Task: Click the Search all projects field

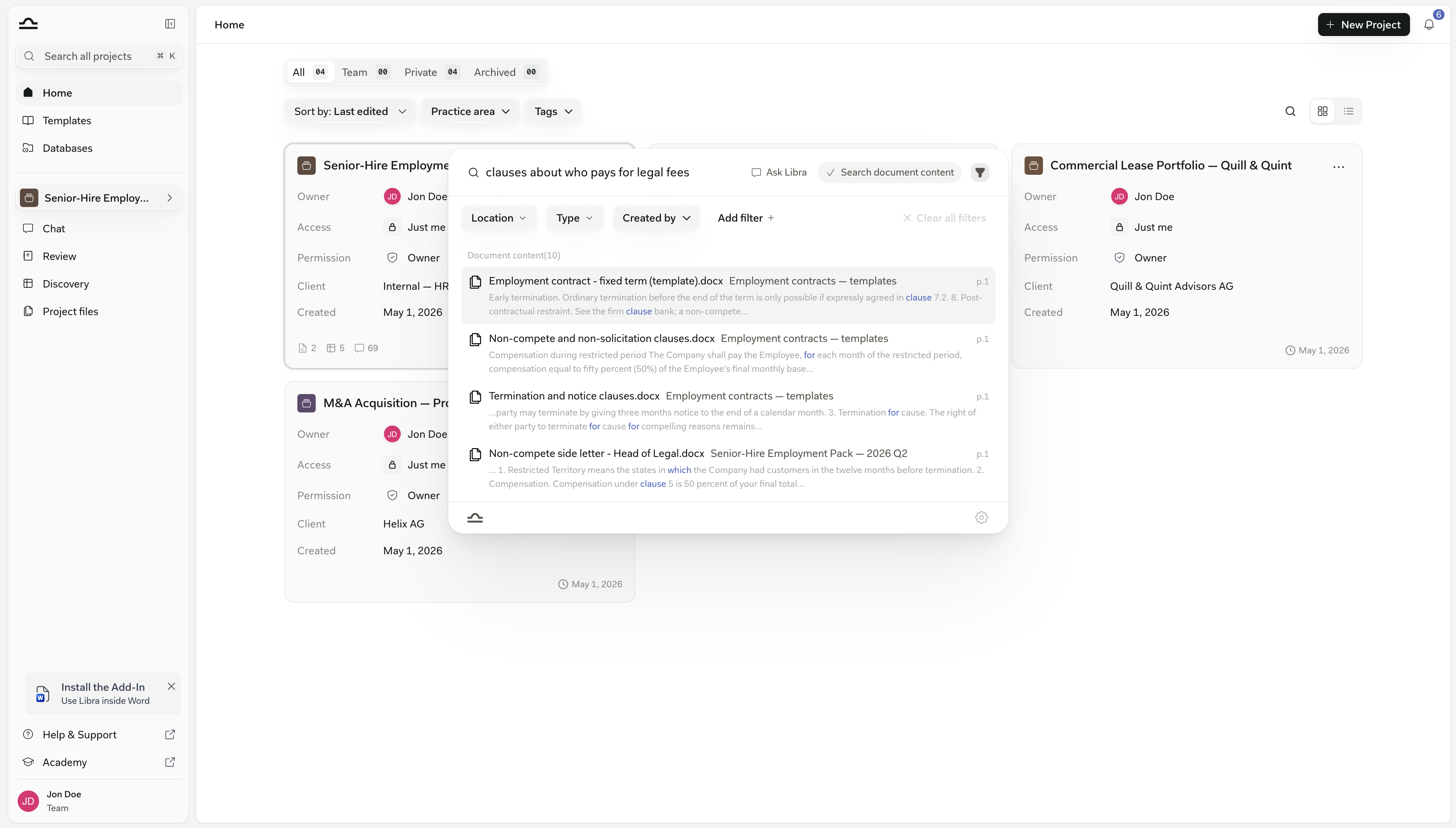Action: pos(100,56)
